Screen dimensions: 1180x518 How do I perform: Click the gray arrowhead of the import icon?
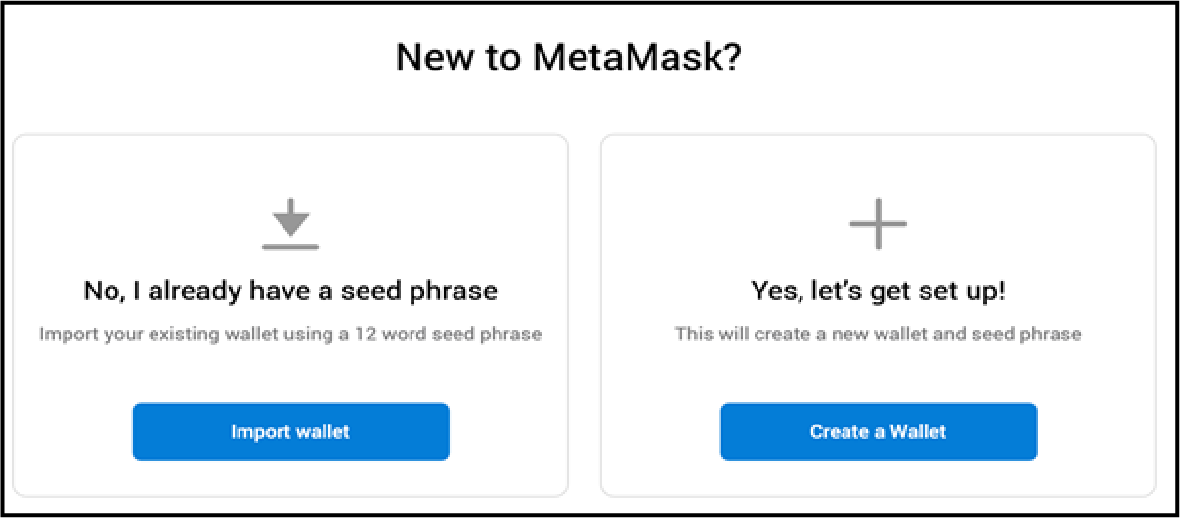290,224
